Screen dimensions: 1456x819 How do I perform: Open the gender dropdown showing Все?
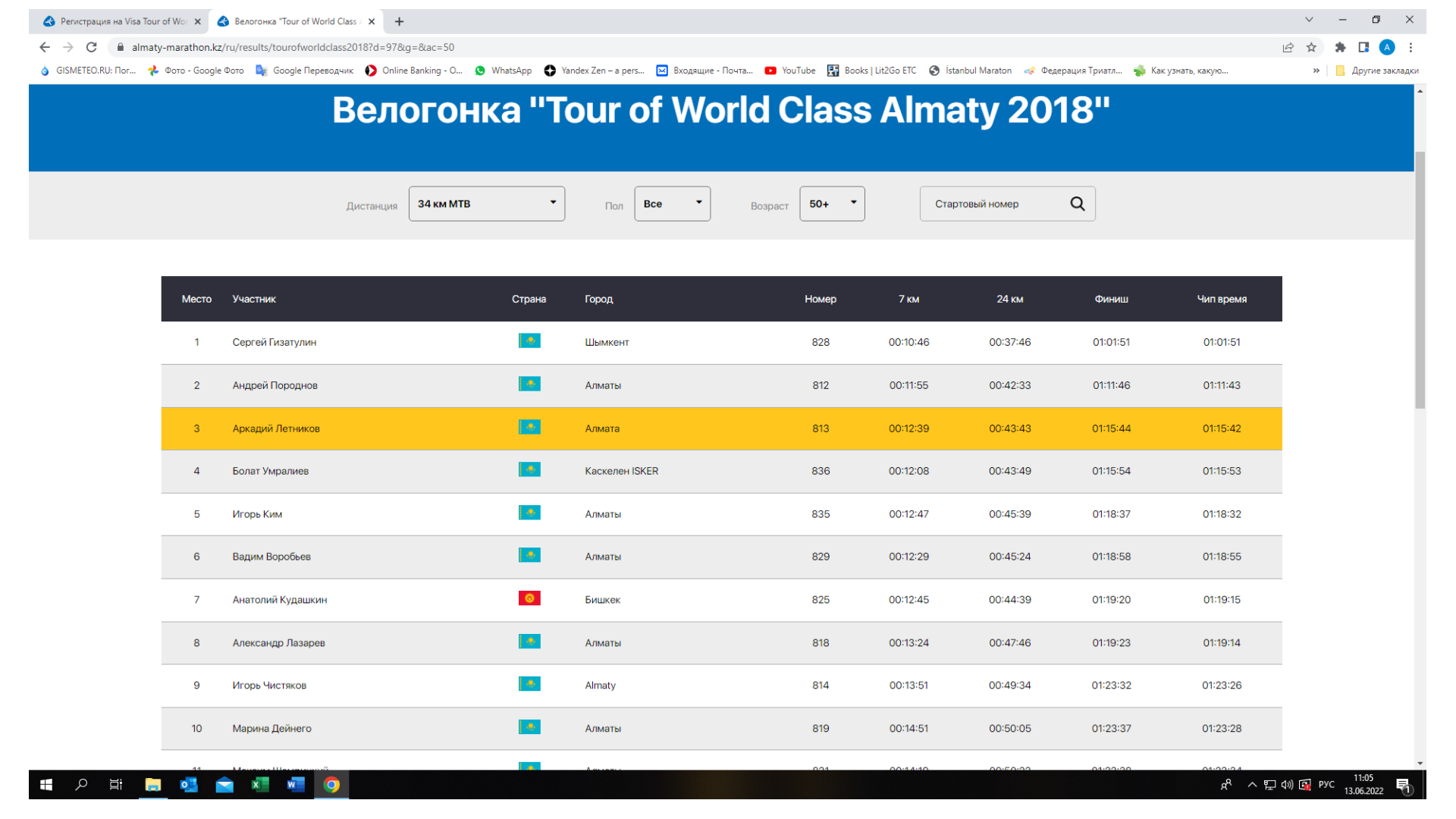click(672, 204)
